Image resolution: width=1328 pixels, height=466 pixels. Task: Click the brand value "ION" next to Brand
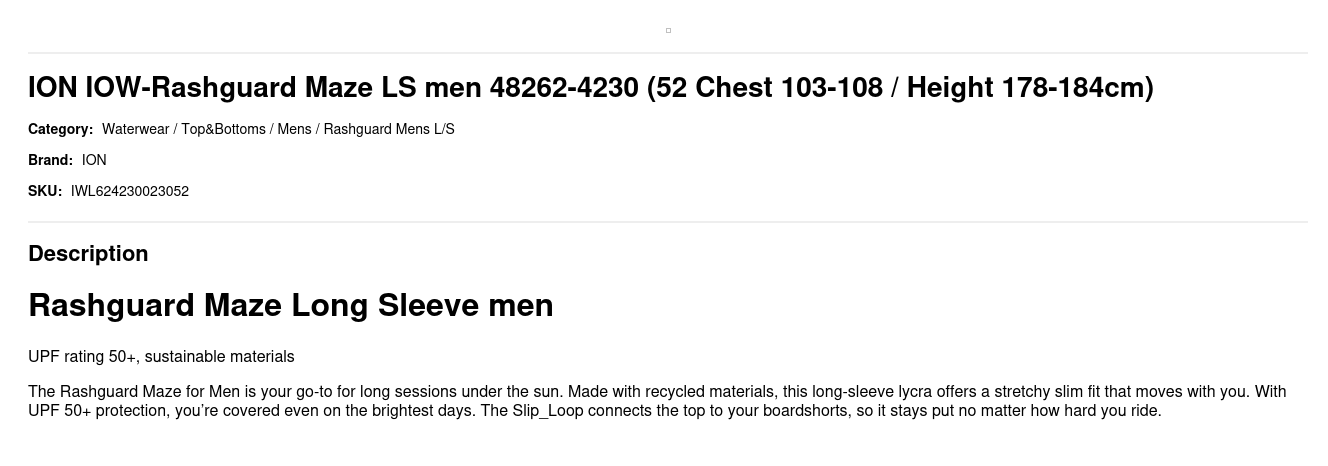(94, 160)
